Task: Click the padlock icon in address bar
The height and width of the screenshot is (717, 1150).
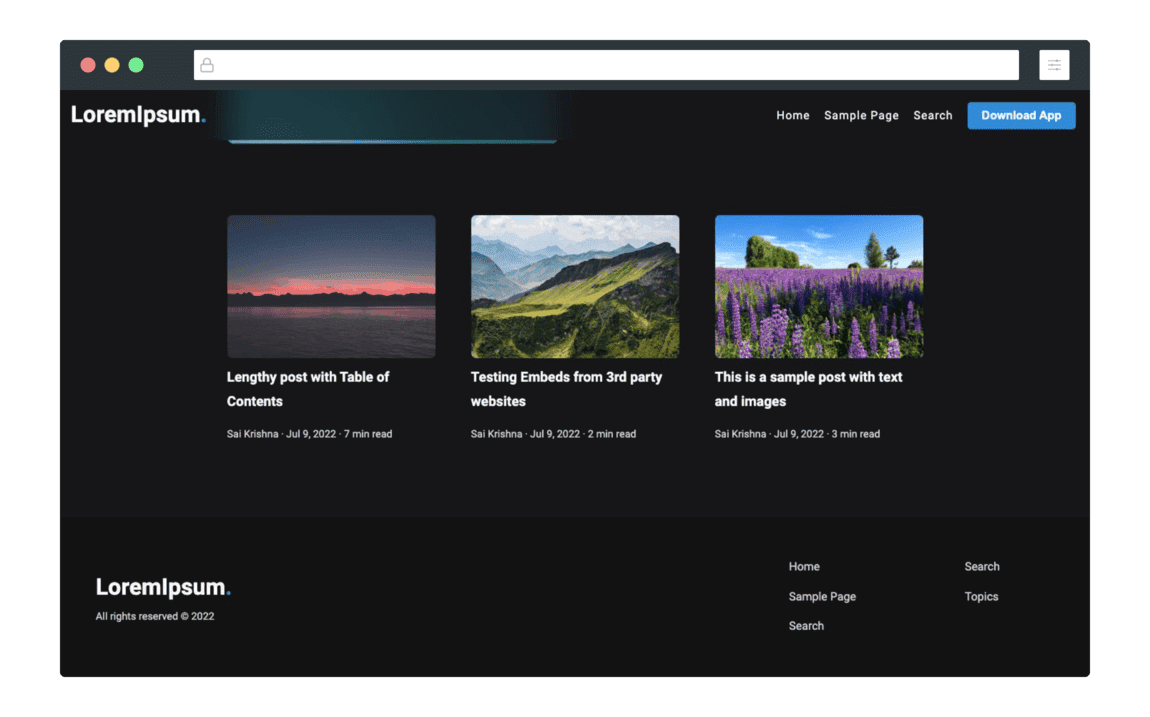Action: coord(207,65)
